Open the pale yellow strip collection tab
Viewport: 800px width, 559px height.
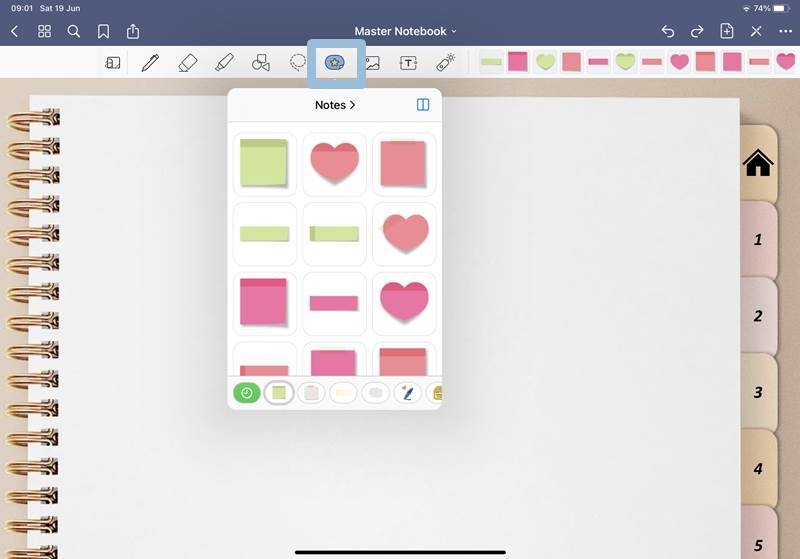coord(343,393)
